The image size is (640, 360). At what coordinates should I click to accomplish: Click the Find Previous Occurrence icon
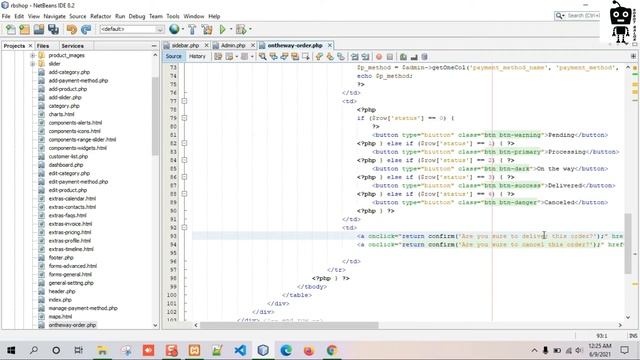(273, 57)
